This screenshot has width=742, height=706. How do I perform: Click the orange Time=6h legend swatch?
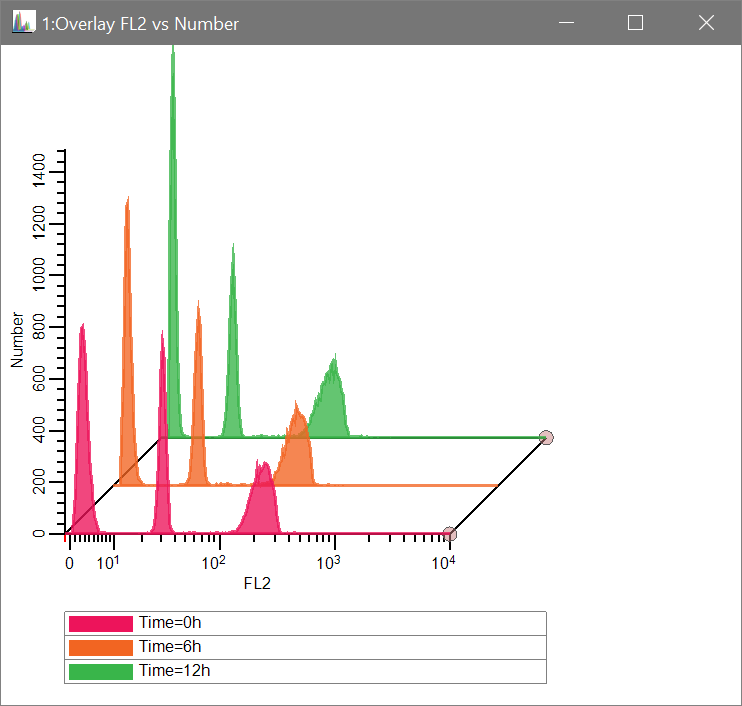100,647
